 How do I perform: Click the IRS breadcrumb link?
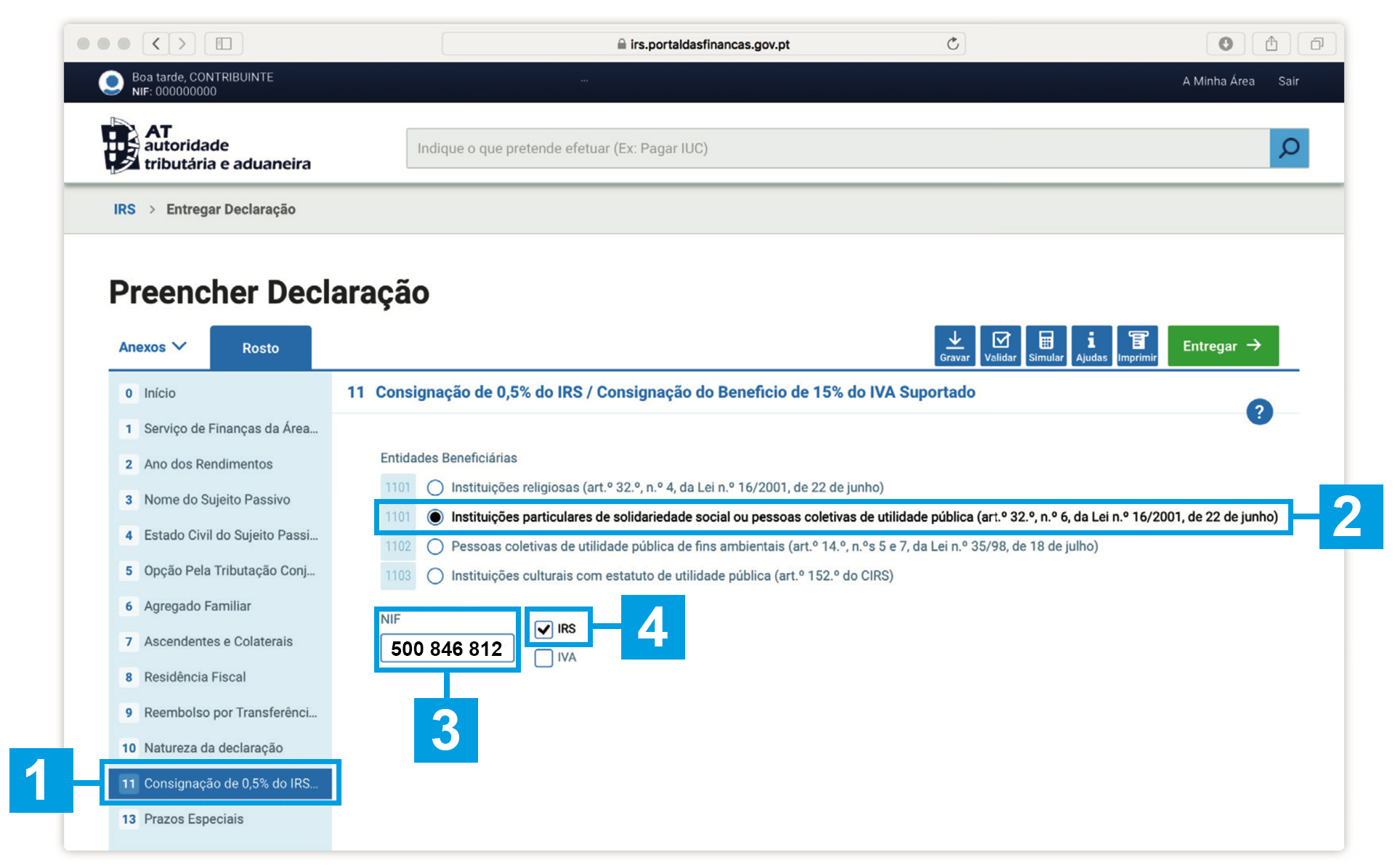(x=124, y=209)
